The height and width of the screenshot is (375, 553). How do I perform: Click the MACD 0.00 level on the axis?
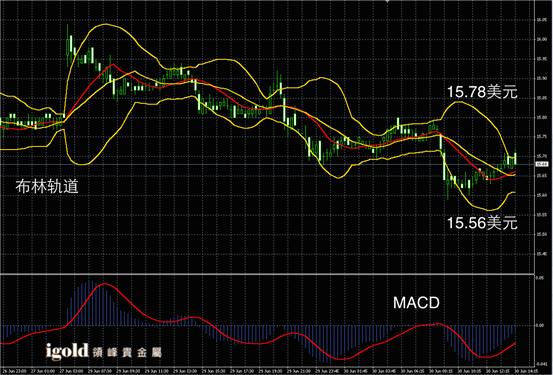click(x=540, y=325)
